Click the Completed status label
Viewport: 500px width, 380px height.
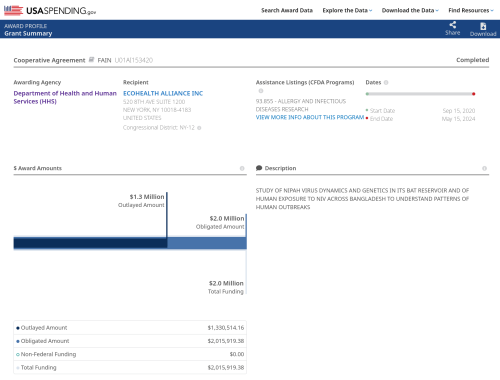pos(472,60)
